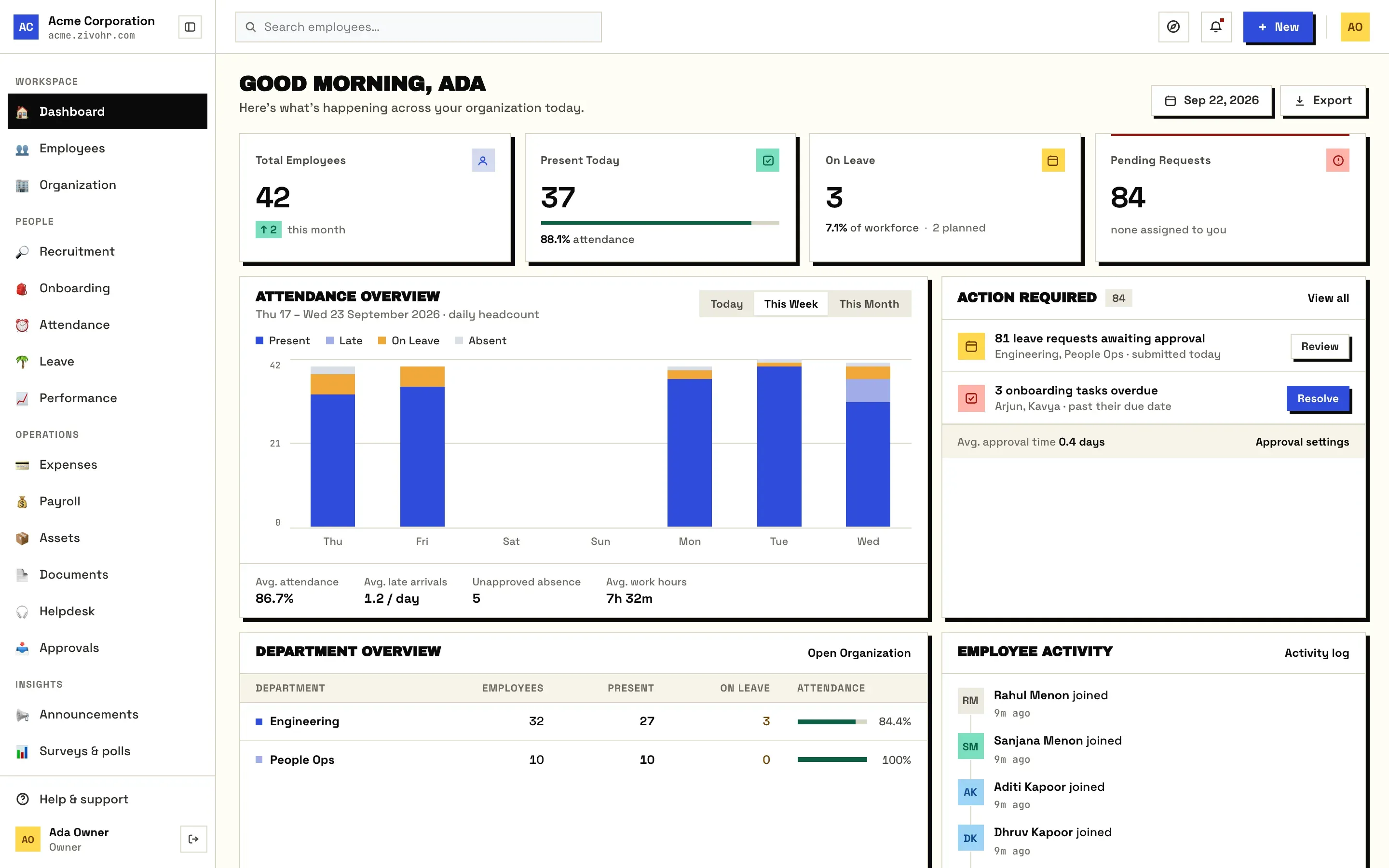Navigate to Onboarding
1389x868 pixels.
coord(108,288)
